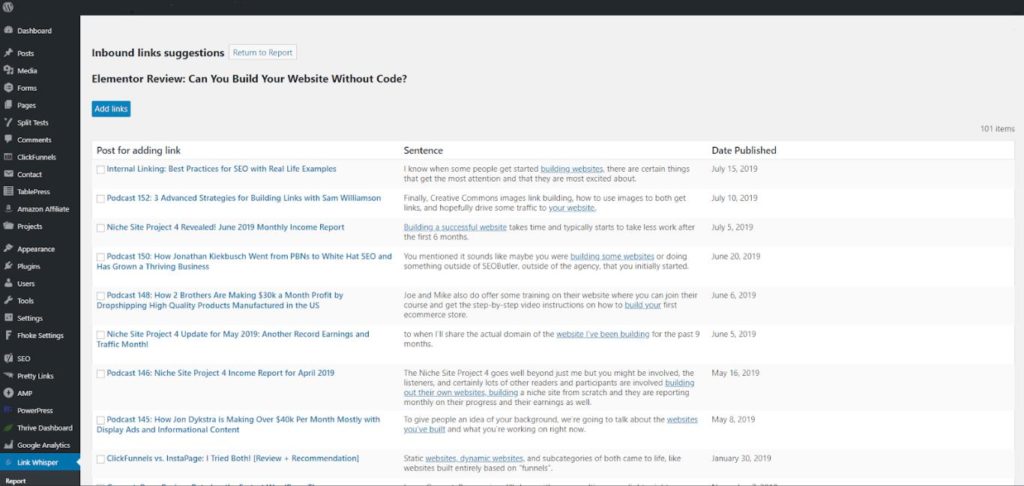Check the Podcast 150 row checkbox
The image size is (1024, 486).
(101, 257)
